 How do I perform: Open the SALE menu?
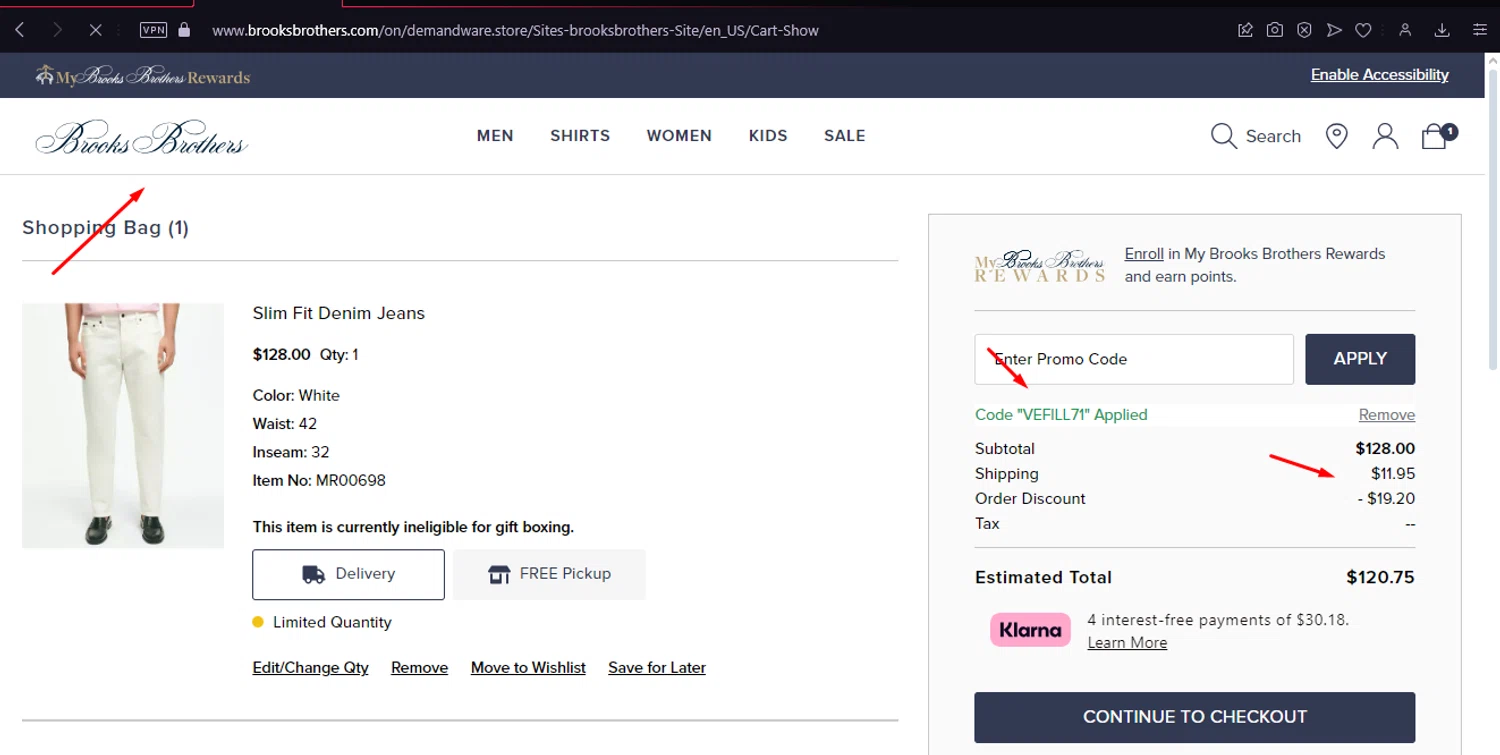tap(845, 136)
